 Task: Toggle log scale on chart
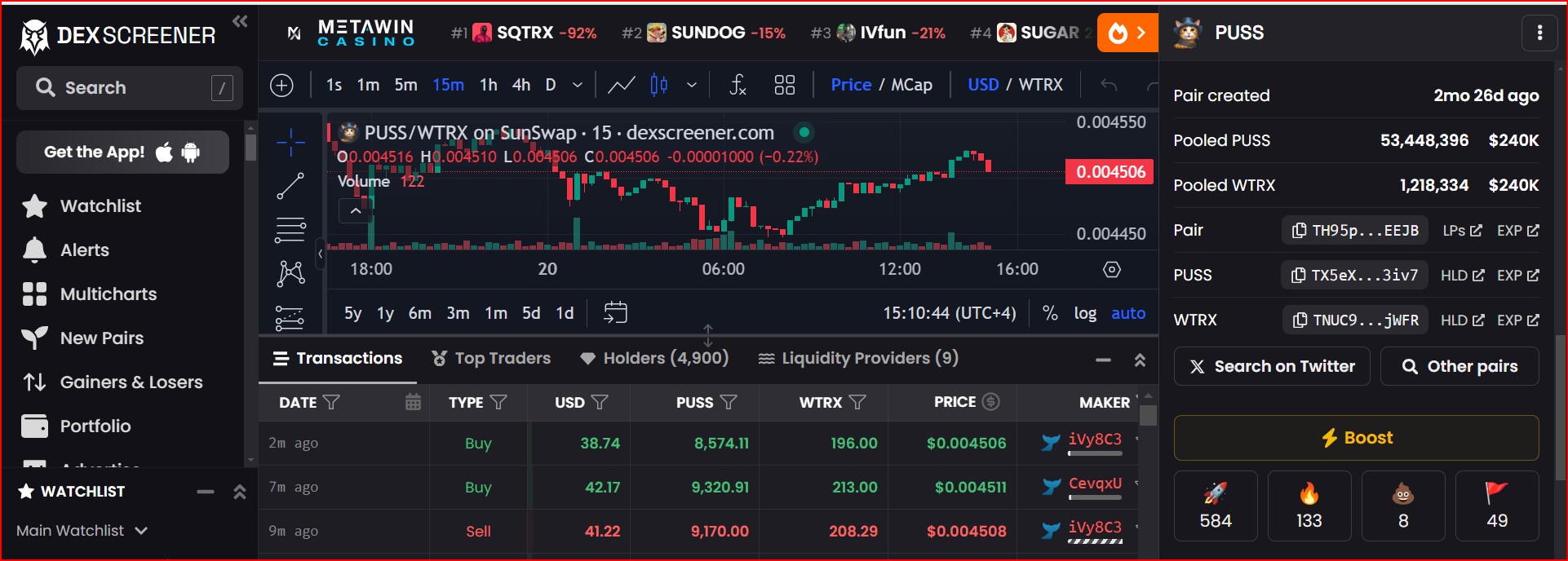(x=1085, y=313)
